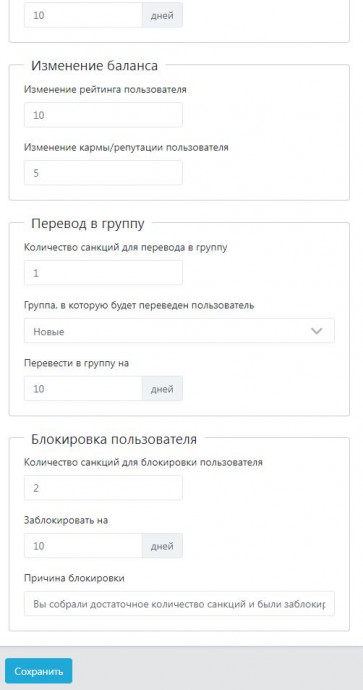Screen dimensions: 363x690
Task: Click the Блокировка пользователя section heading
Action: tap(114, 439)
